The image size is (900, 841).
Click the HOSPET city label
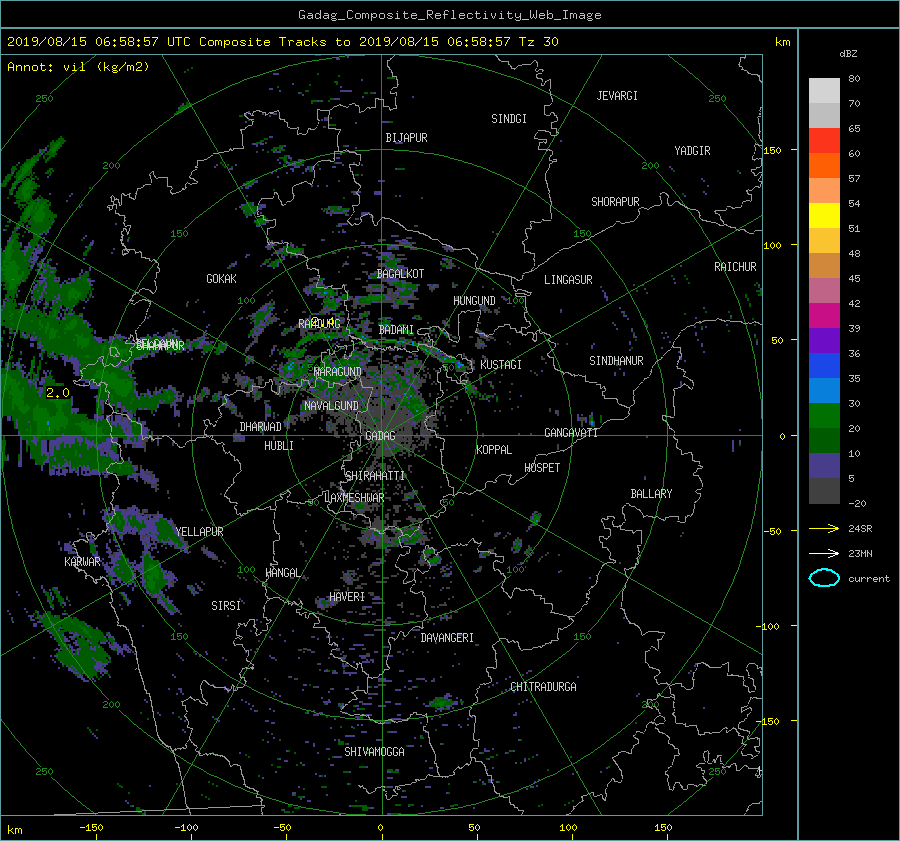(542, 468)
